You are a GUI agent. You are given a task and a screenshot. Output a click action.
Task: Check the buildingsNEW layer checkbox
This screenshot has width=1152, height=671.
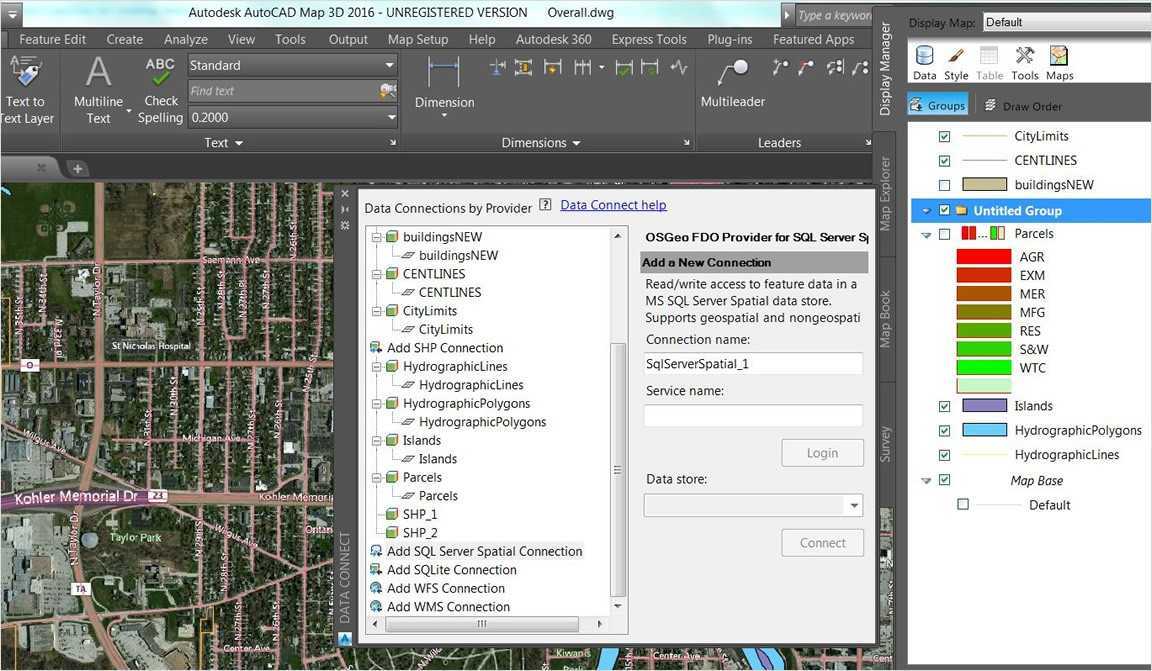pyautogui.click(x=945, y=185)
